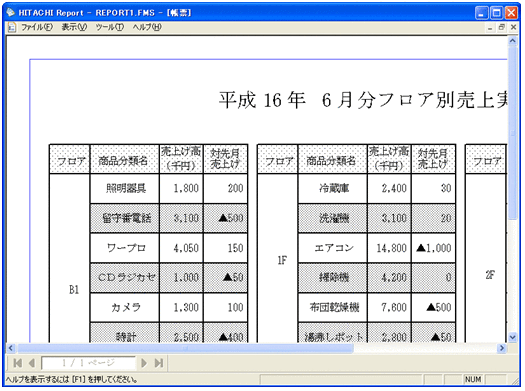Minimize the HITACHI Report window

[x=481, y=13]
